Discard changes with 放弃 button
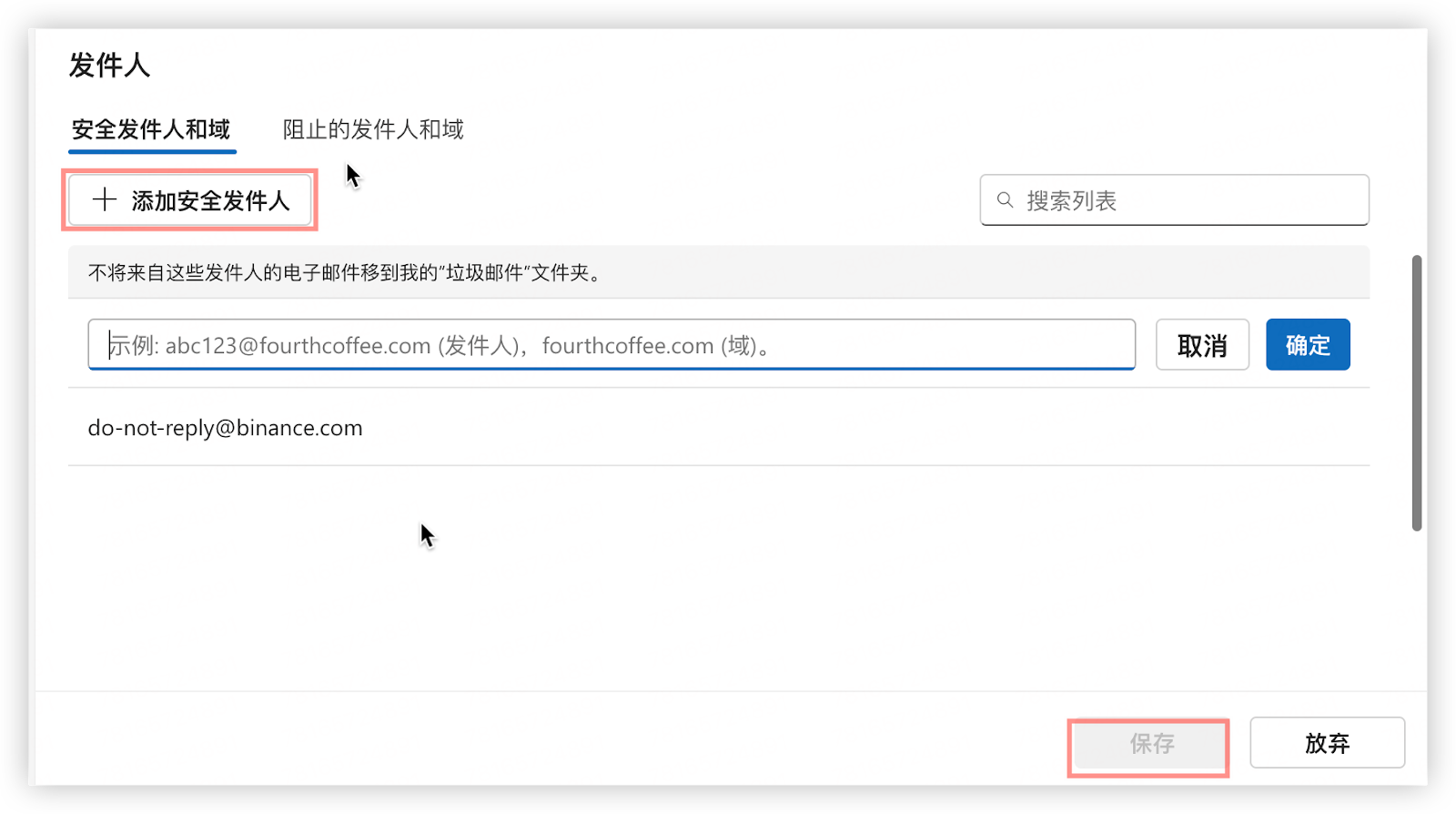This screenshot has height=814, width=1456. (x=1327, y=743)
